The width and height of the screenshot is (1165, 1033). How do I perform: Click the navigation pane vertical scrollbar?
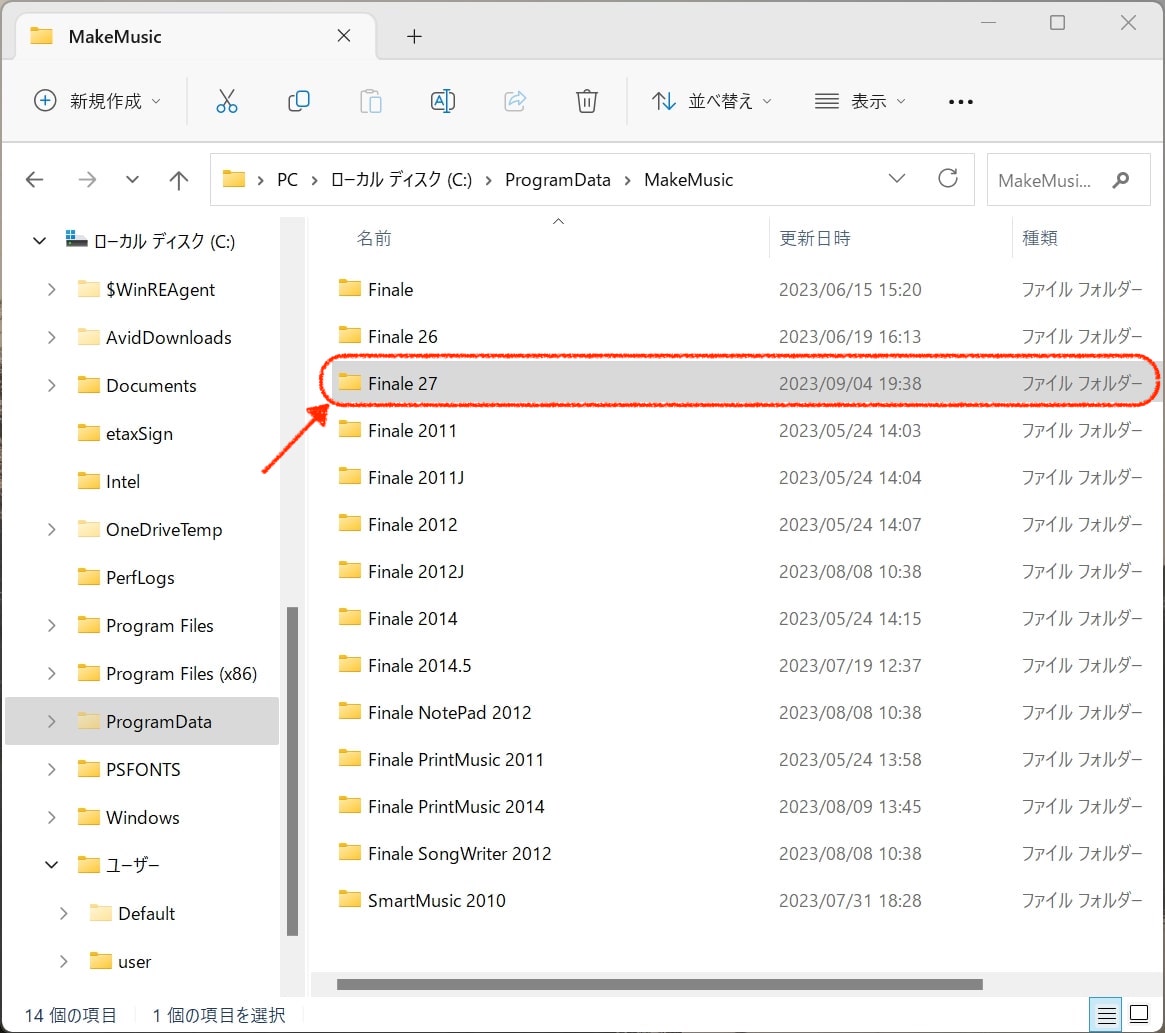(293, 771)
